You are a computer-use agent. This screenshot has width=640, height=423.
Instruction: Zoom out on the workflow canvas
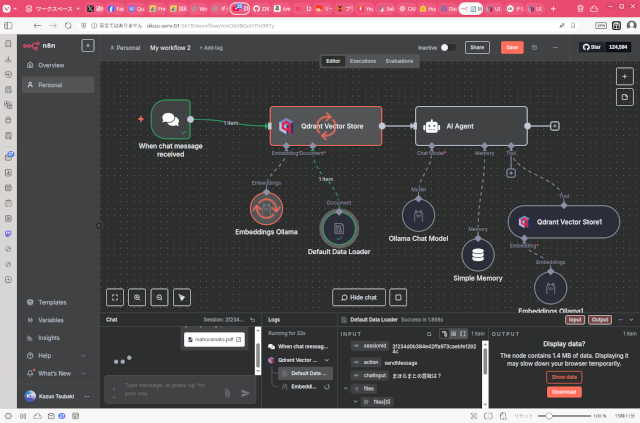(159, 297)
